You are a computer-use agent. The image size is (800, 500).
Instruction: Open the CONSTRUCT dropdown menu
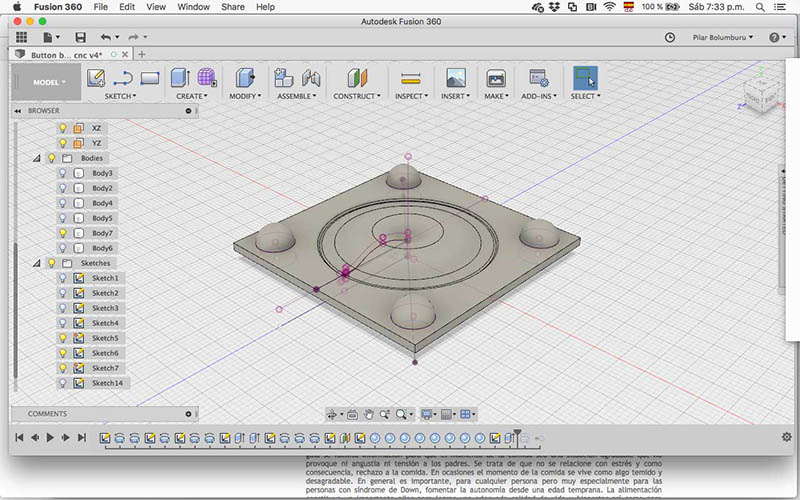[357, 96]
